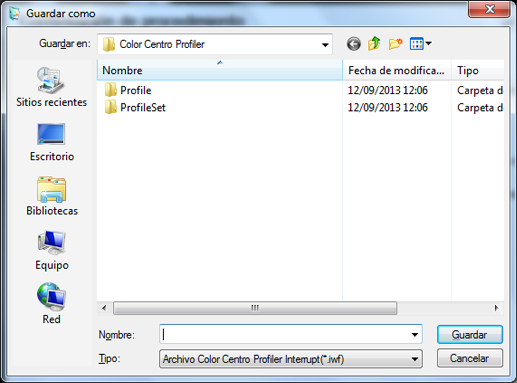Click the ProfileSet folder name

pyautogui.click(x=143, y=107)
